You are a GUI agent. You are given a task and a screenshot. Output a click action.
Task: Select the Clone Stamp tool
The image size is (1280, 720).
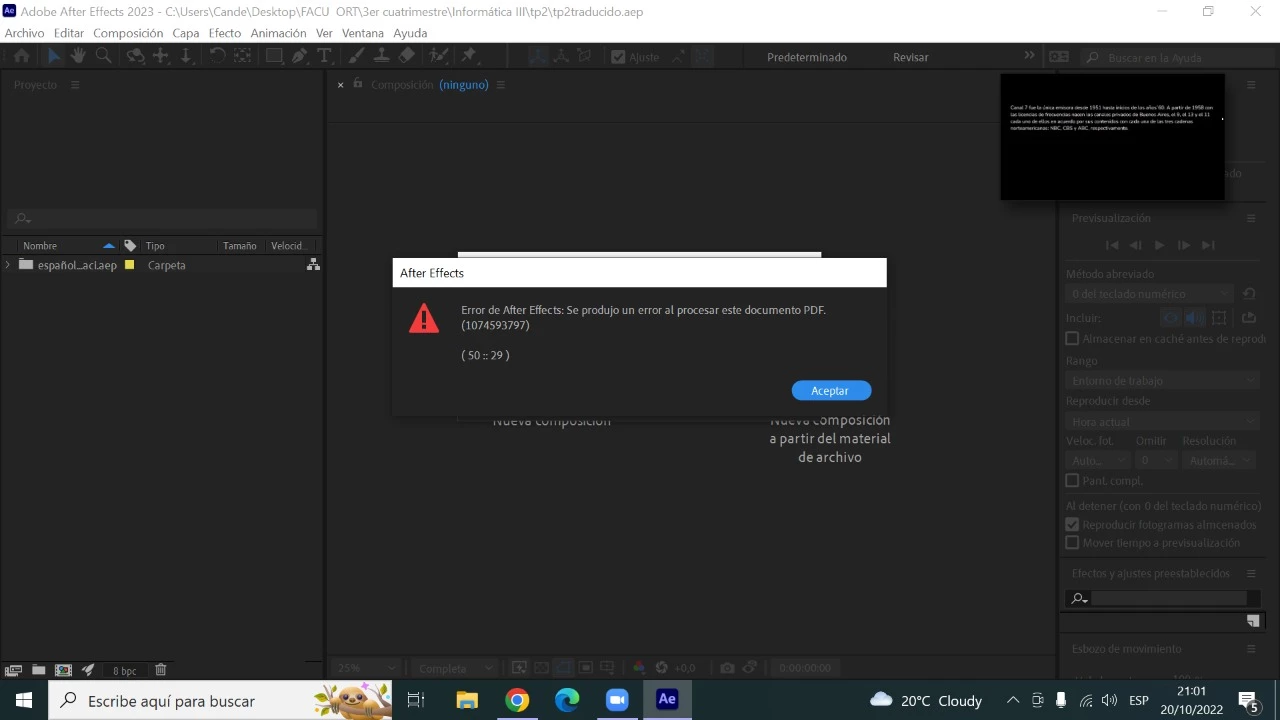(x=381, y=57)
